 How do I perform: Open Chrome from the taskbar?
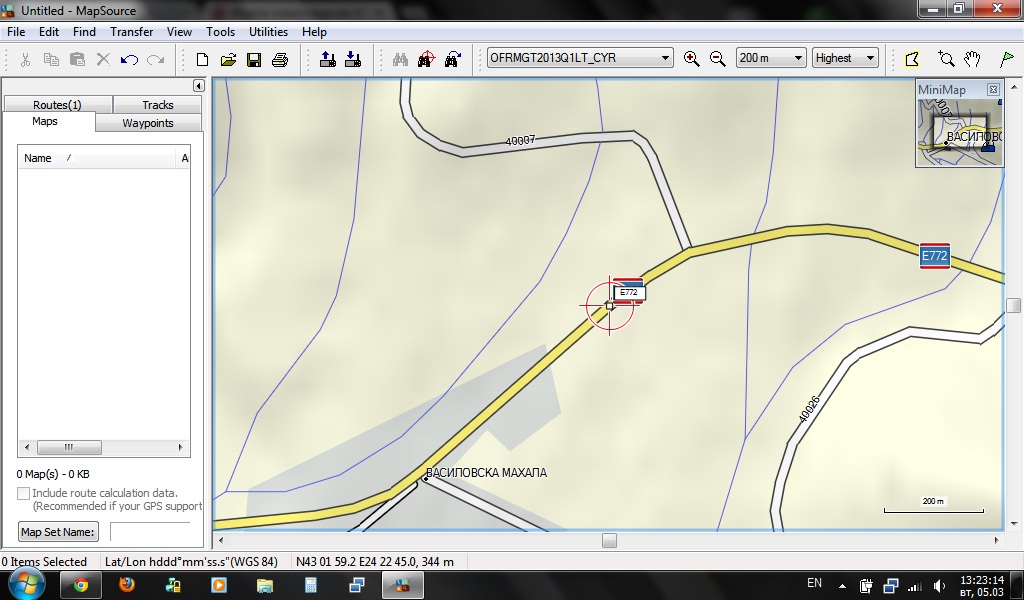pos(81,585)
